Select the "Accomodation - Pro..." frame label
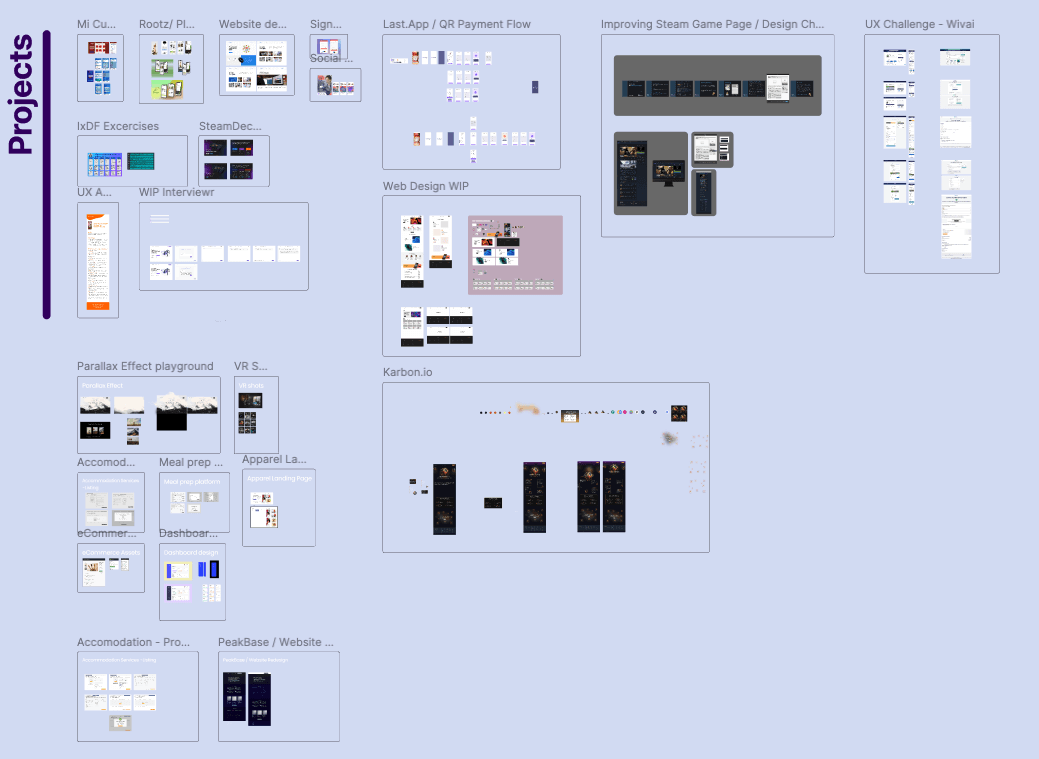The image size is (1039, 759). (x=133, y=642)
